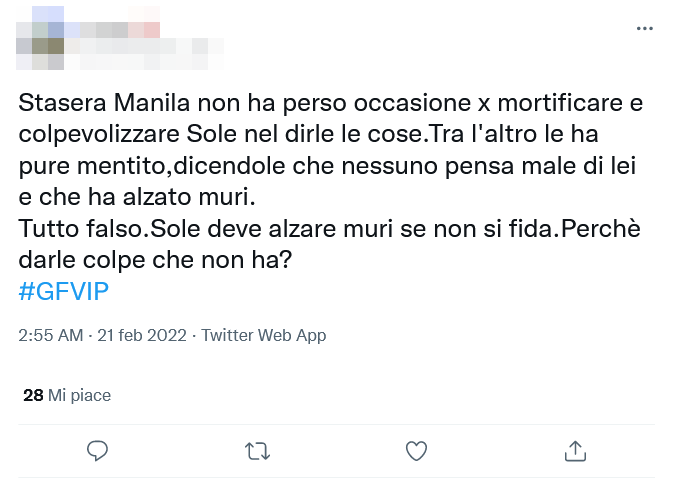Image resolution: width=677 pixels, height=480 pixels.
Task: Click the blurred username handle under the name
Action: (x=150, y=47)
